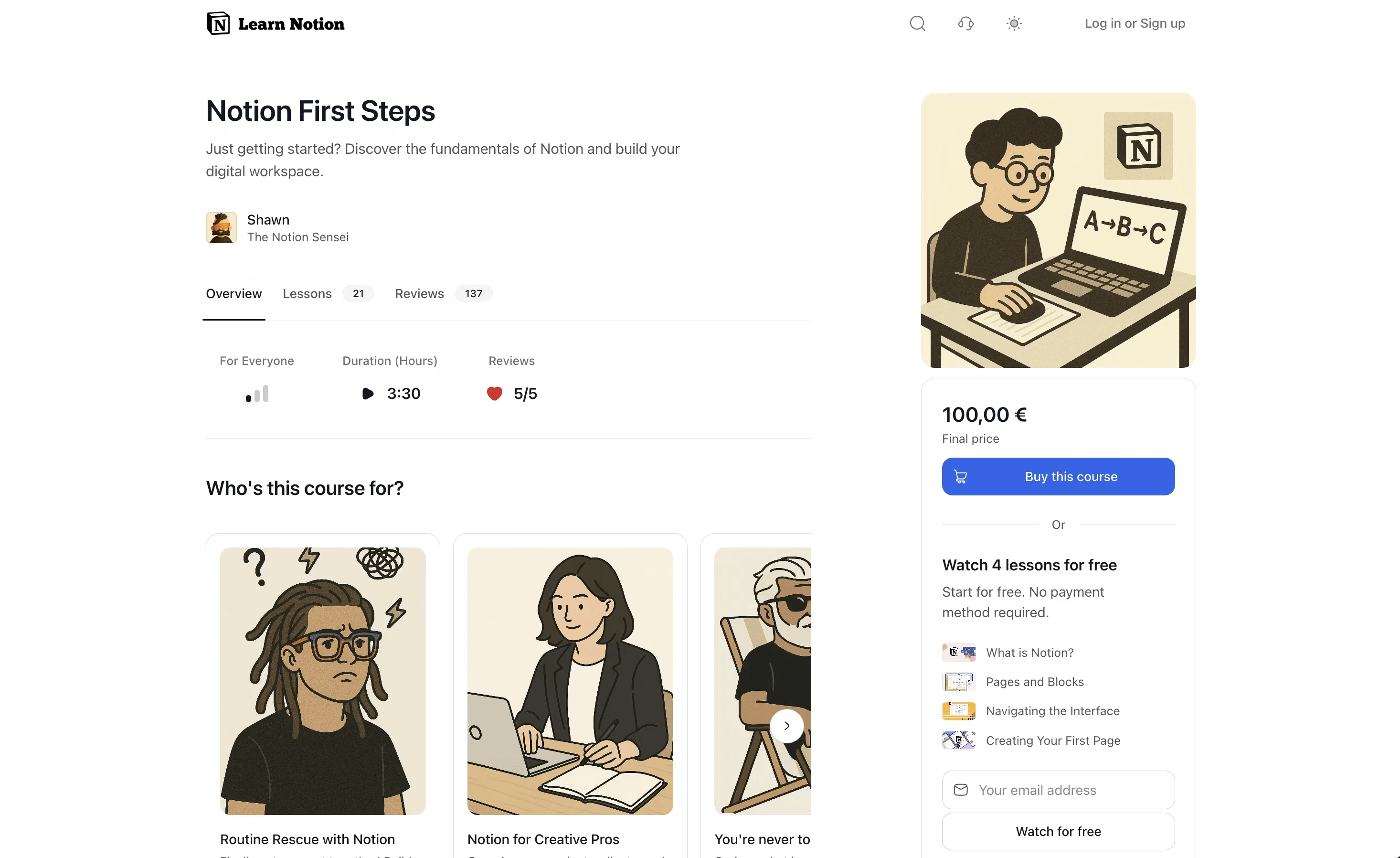Open What is Notion? lesson thumbnail
Image resolution: width=1400 pixels, height=858 pixels.
click(958, 653)
